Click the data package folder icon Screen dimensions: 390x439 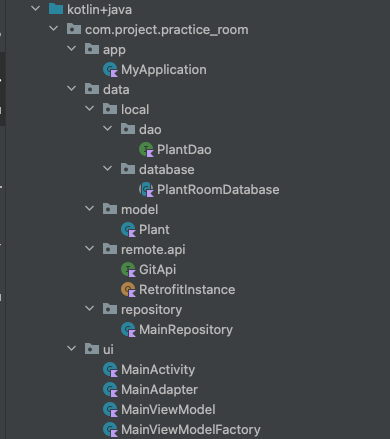tap(92, 89)
